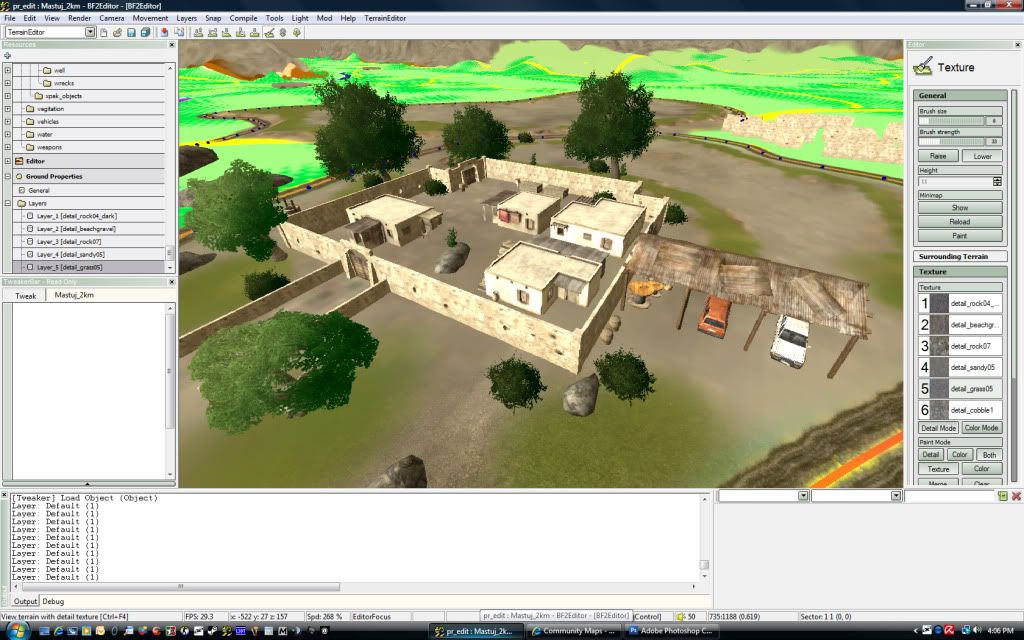Click the Open folder icon in toolbar
The width and height of the screenshot is (1024, 640).
pyautogui.click(x=117, y=32)
